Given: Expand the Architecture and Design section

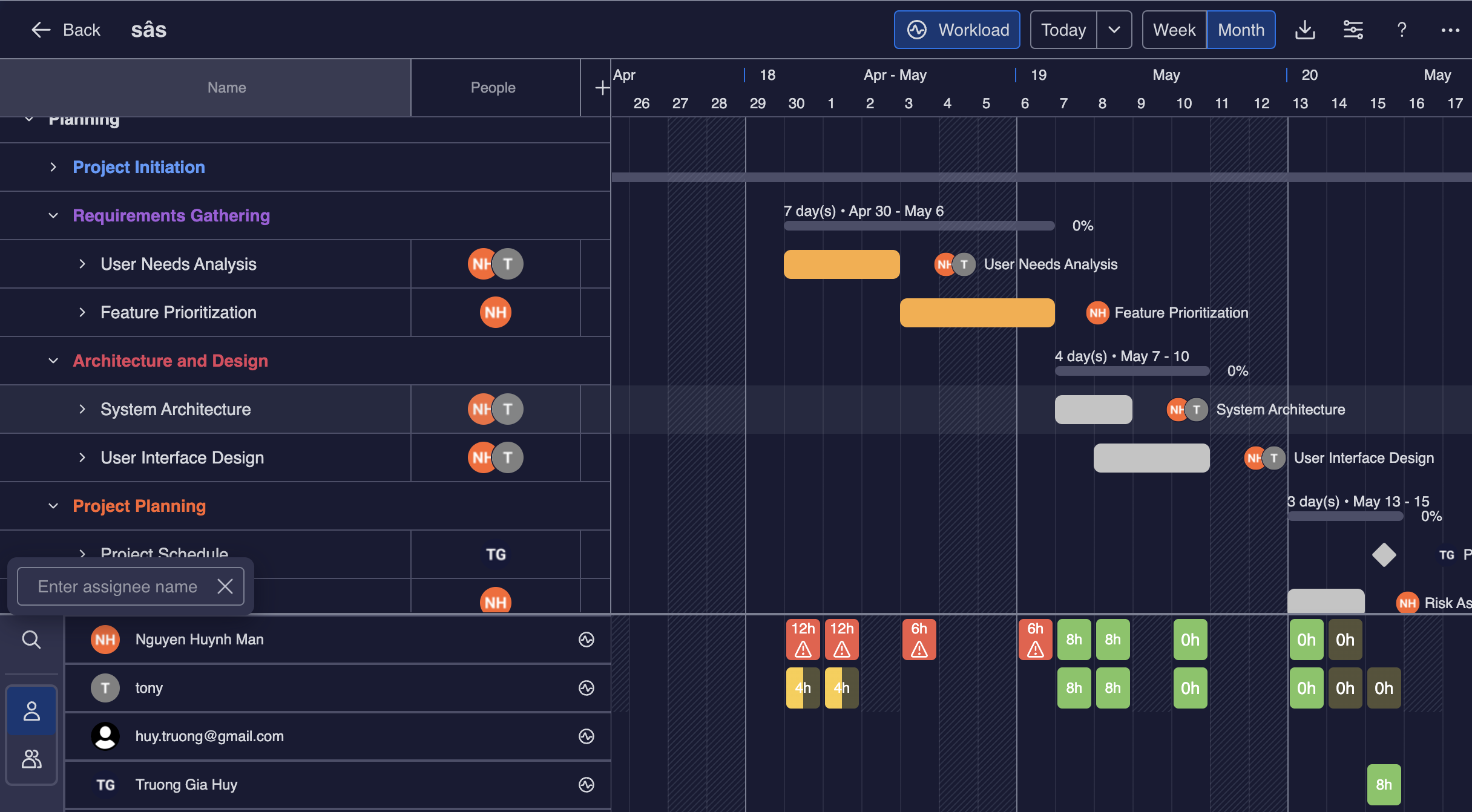Looking at the screenshot, I should pyautogui.click(x=53, y=359).
